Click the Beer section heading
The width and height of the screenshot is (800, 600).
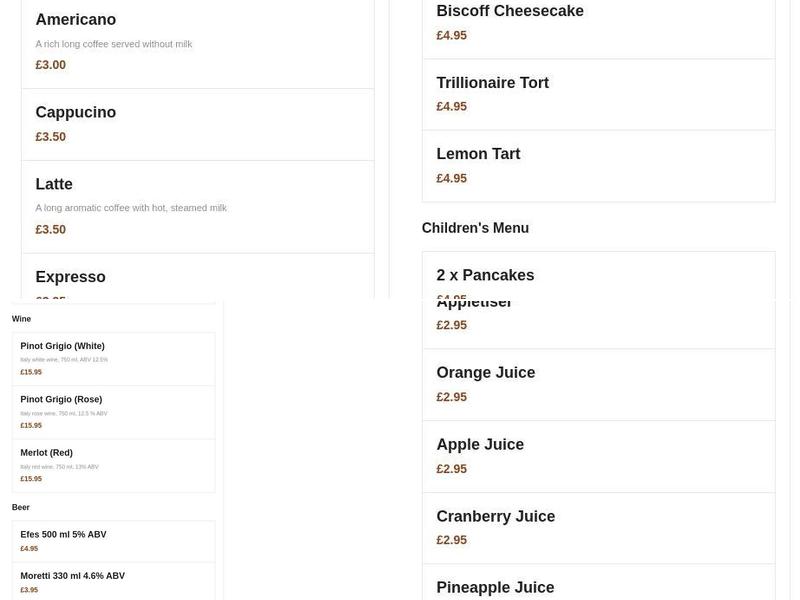click(x=21, y=507)
